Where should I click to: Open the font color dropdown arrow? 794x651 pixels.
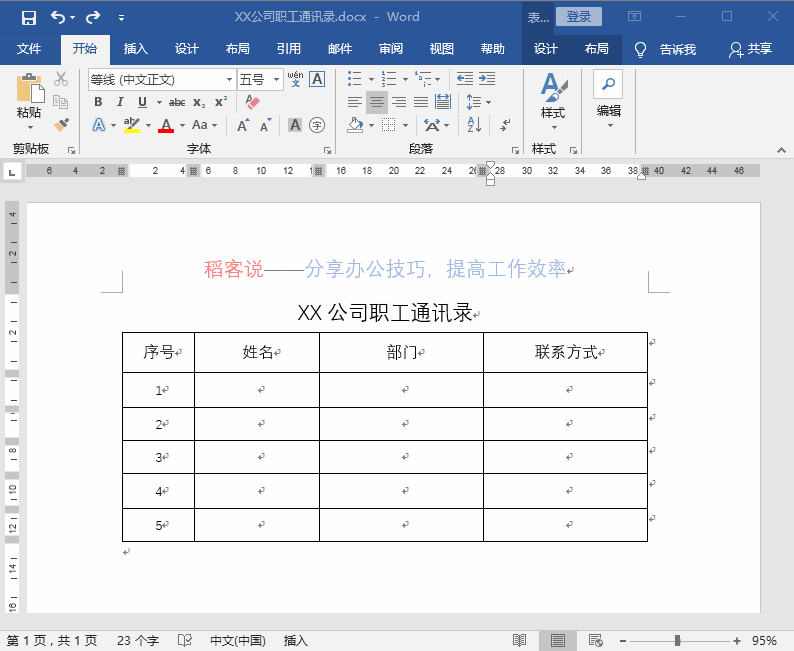(x=182, y=125)
